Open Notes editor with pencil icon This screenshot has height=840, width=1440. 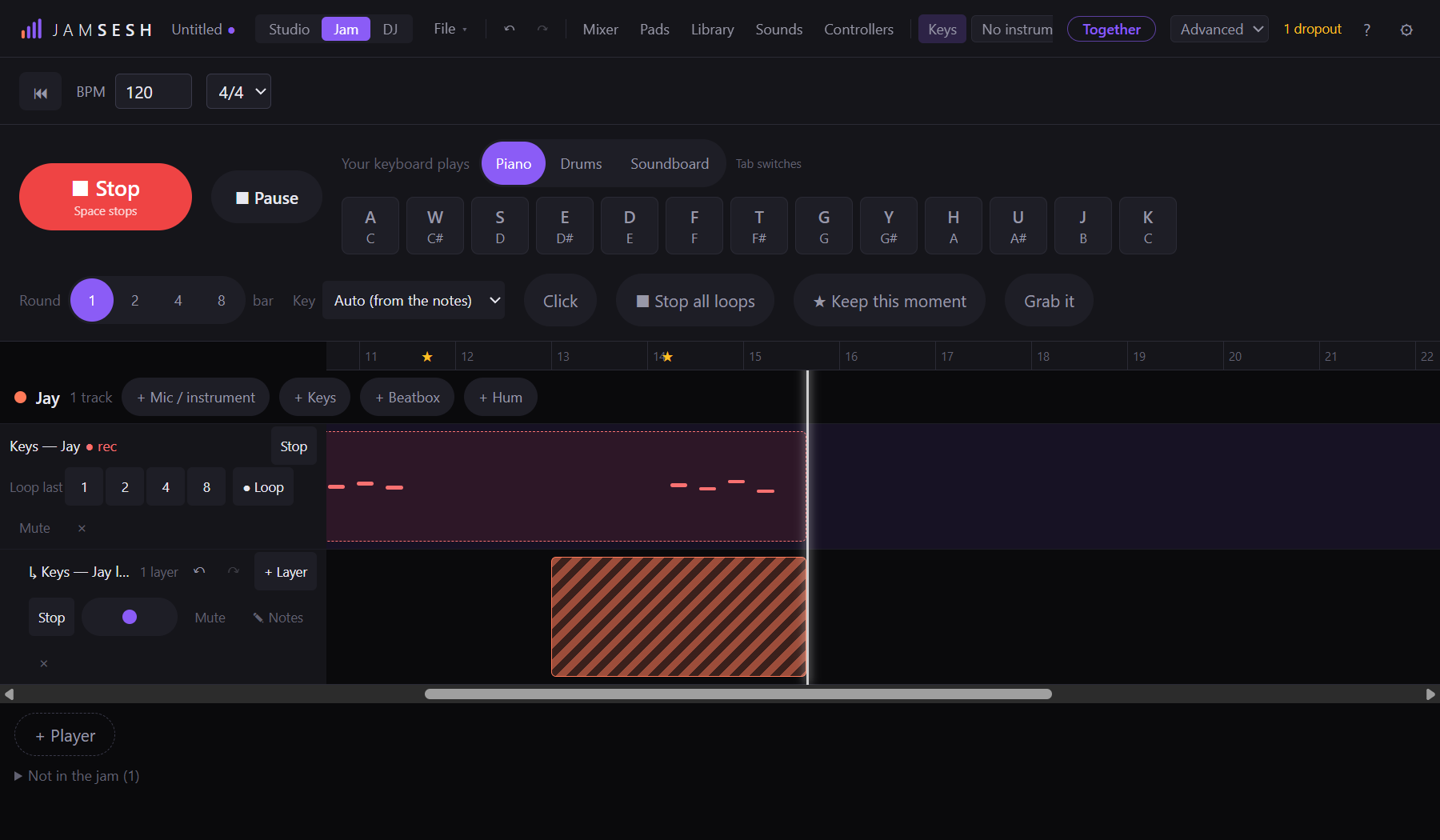point(278,618)
